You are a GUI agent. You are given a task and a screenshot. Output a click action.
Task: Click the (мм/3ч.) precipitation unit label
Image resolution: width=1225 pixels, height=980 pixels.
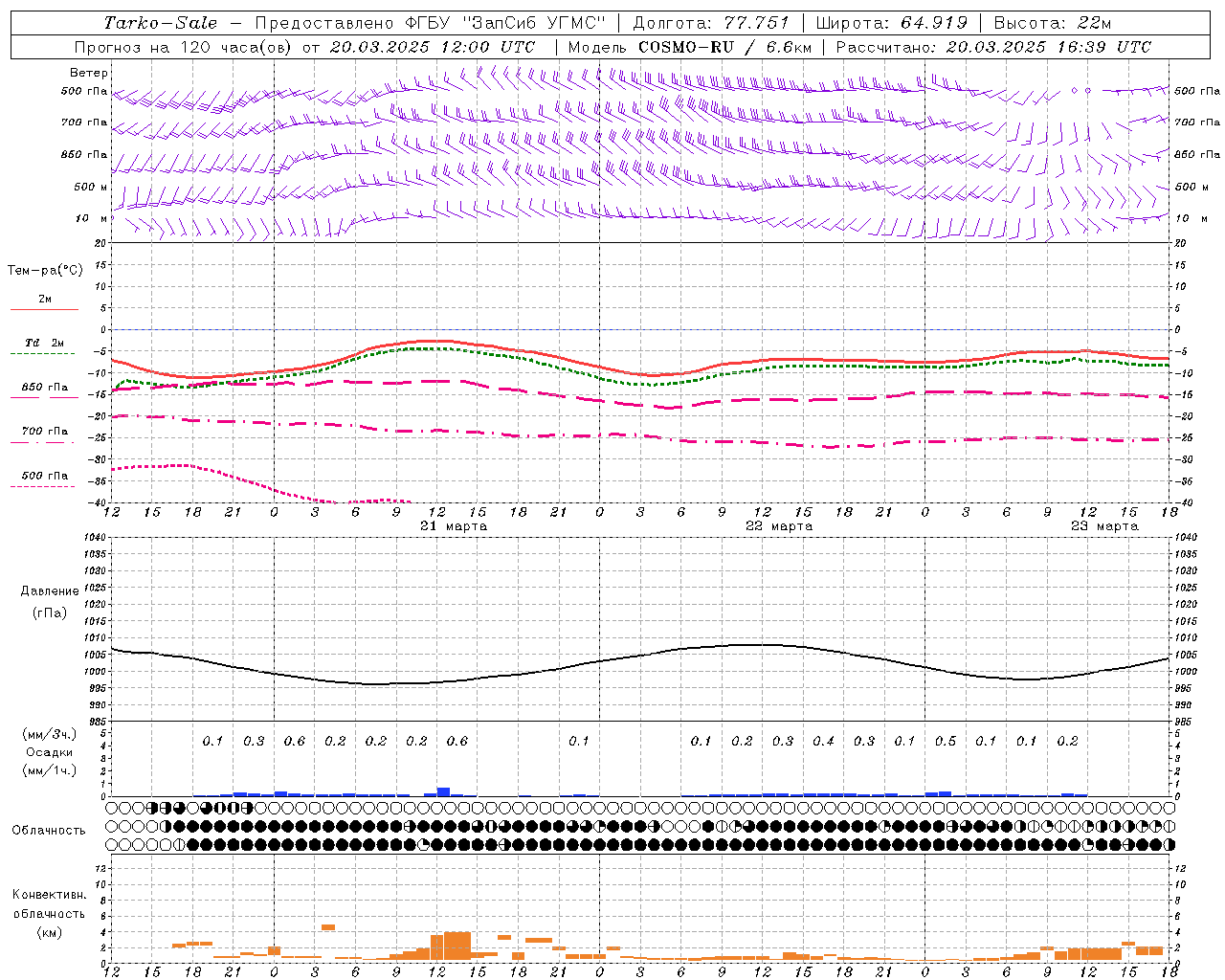(50, 734)
